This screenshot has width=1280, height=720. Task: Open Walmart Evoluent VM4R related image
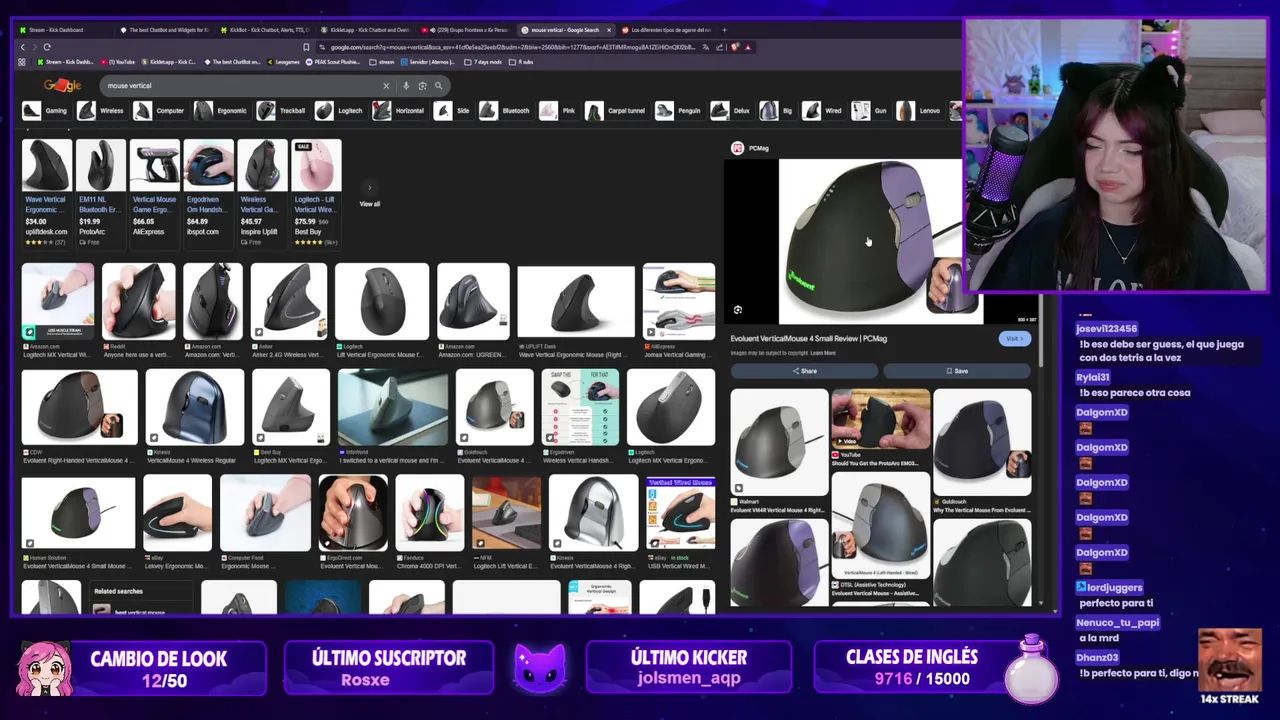tap(779, 441)
